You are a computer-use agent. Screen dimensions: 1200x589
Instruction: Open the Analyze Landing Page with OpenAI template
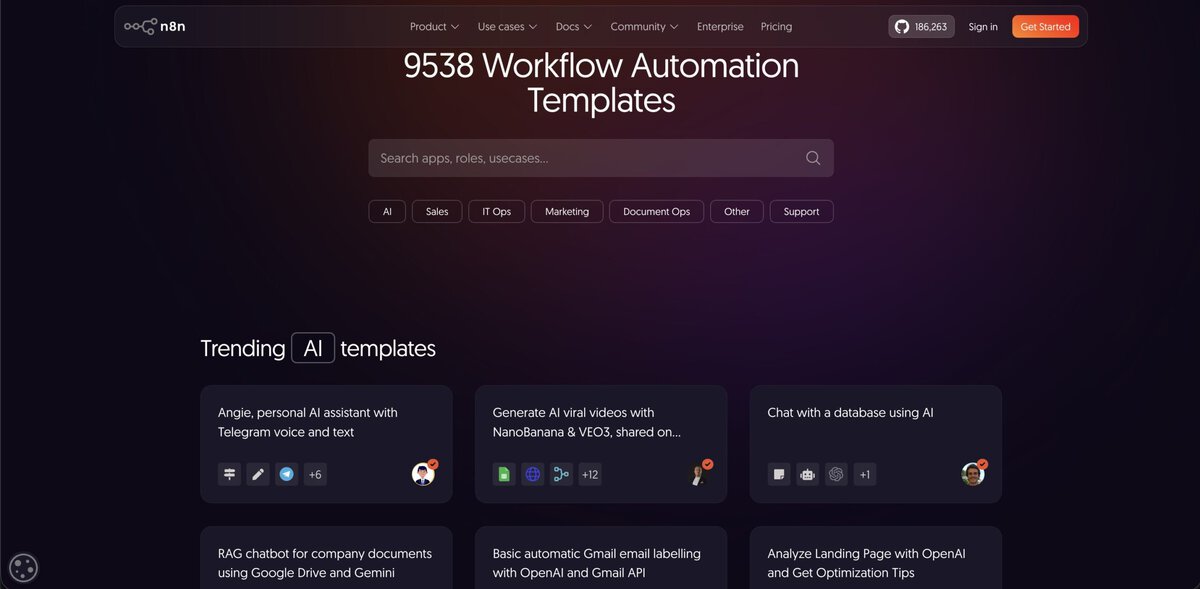pyautogui.click(x=875, y=558)
